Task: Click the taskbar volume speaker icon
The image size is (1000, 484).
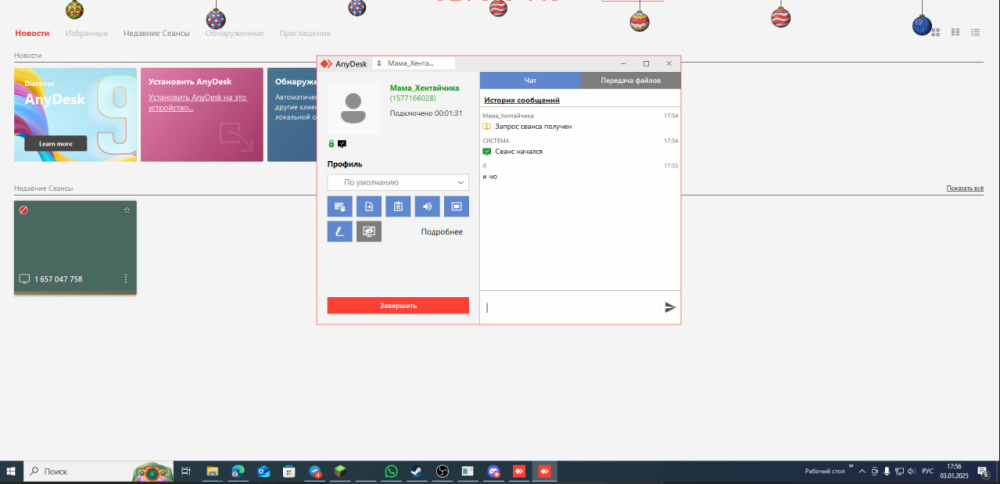Action: pyautogui.click(x=911, y=472)
